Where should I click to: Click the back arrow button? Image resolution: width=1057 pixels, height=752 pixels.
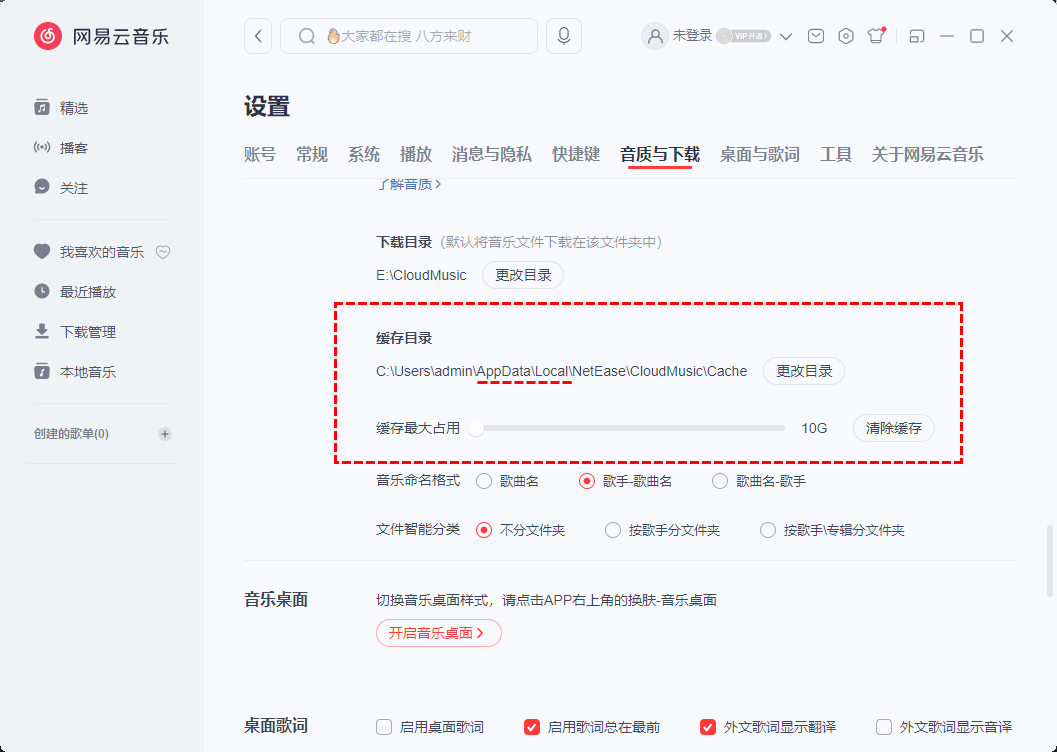click(258, 36)
